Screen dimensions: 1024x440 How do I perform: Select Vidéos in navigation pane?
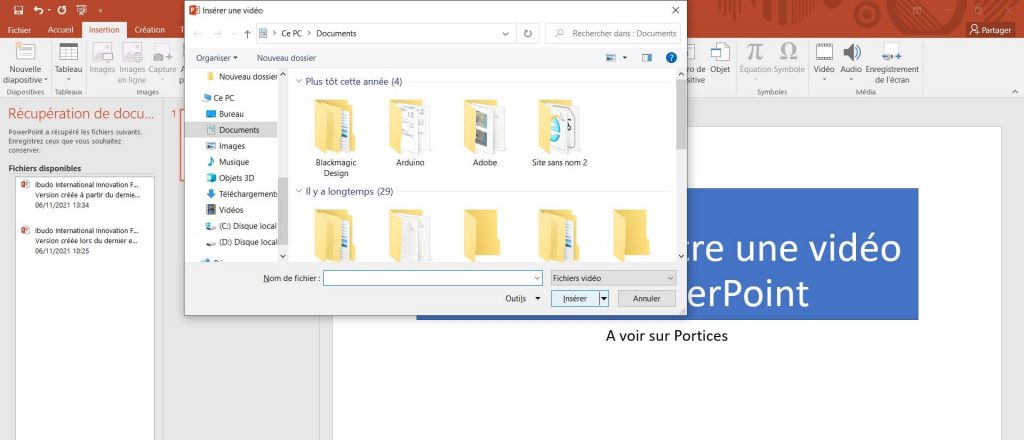point(231,210)
